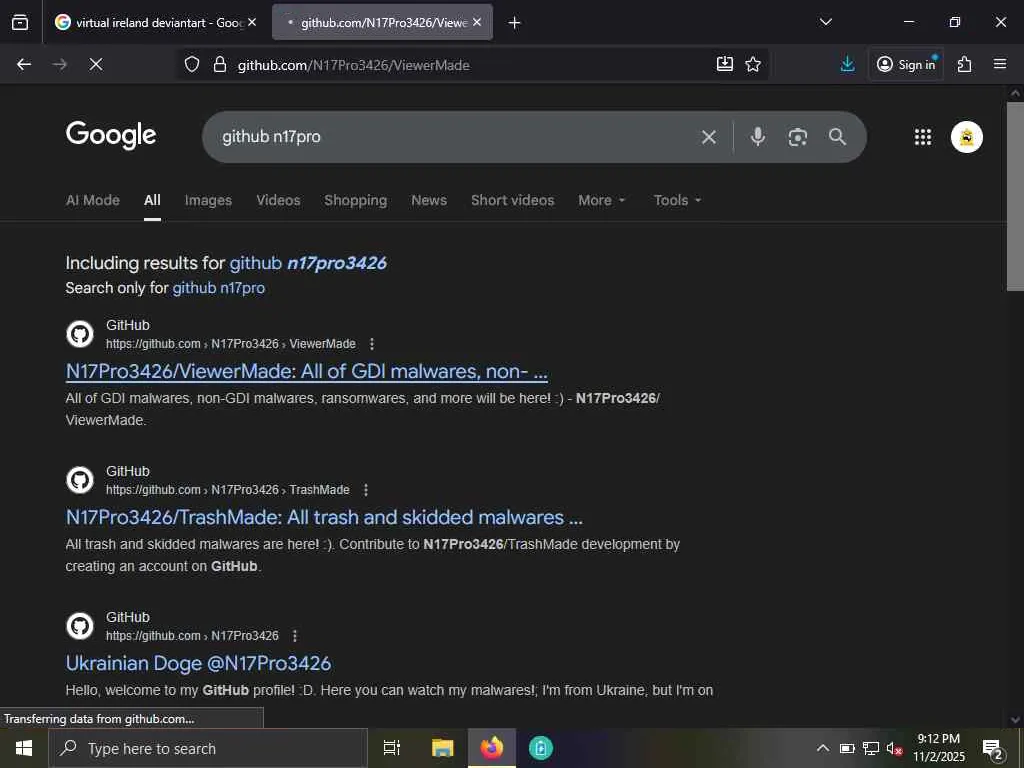
Task: Open the extensions puzzle icon
Action: click(965, 64)
